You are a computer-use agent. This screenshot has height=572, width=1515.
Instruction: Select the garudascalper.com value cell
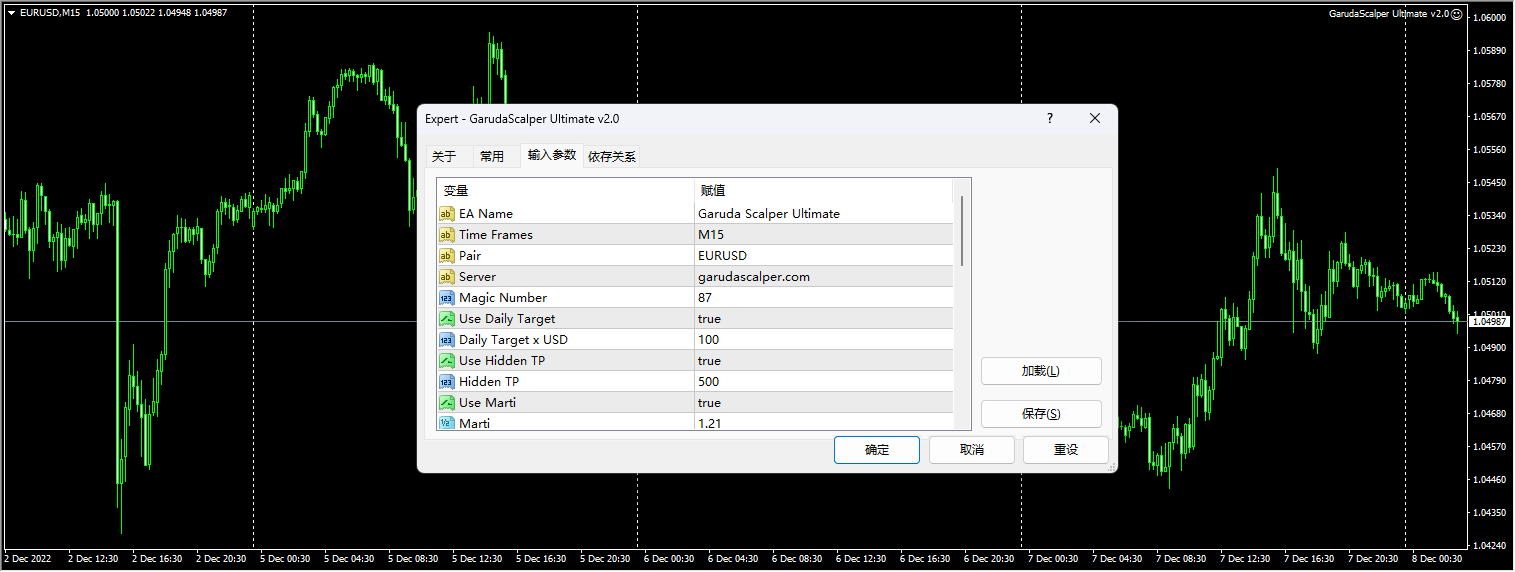(x=823, y=277)
